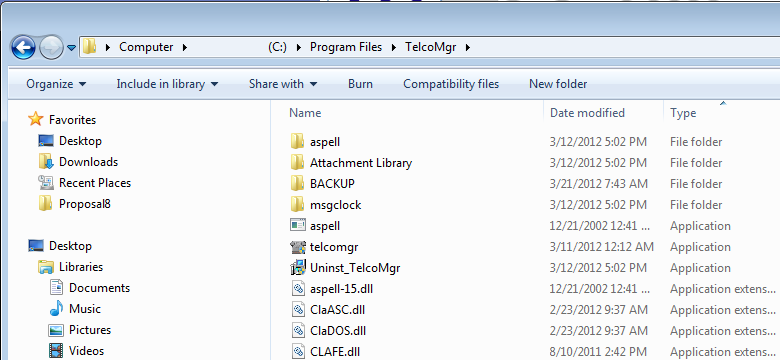
Task: Click the BACKUP folder icon
Action: (x=297, y=183)
